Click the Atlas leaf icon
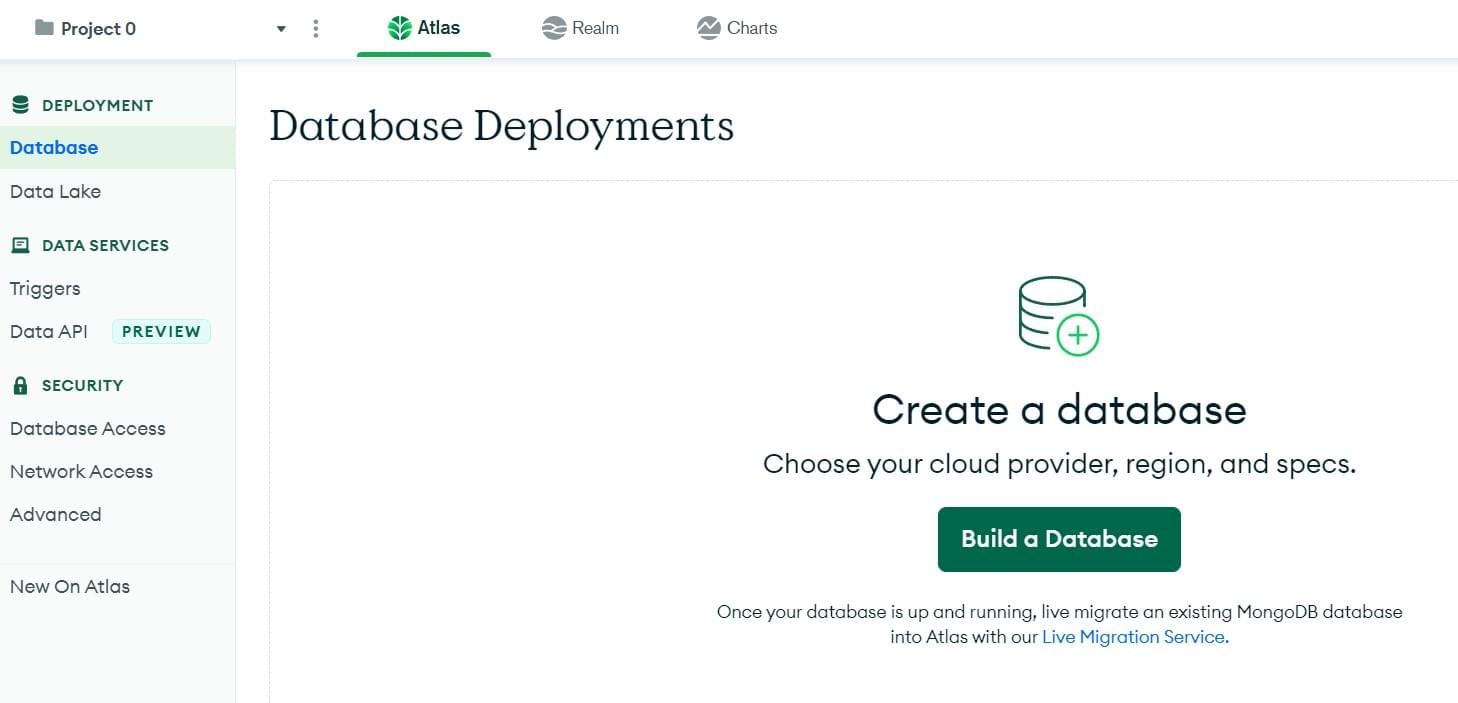The width and height of the screenshot is (1458, 703). [x=400, y=28]
